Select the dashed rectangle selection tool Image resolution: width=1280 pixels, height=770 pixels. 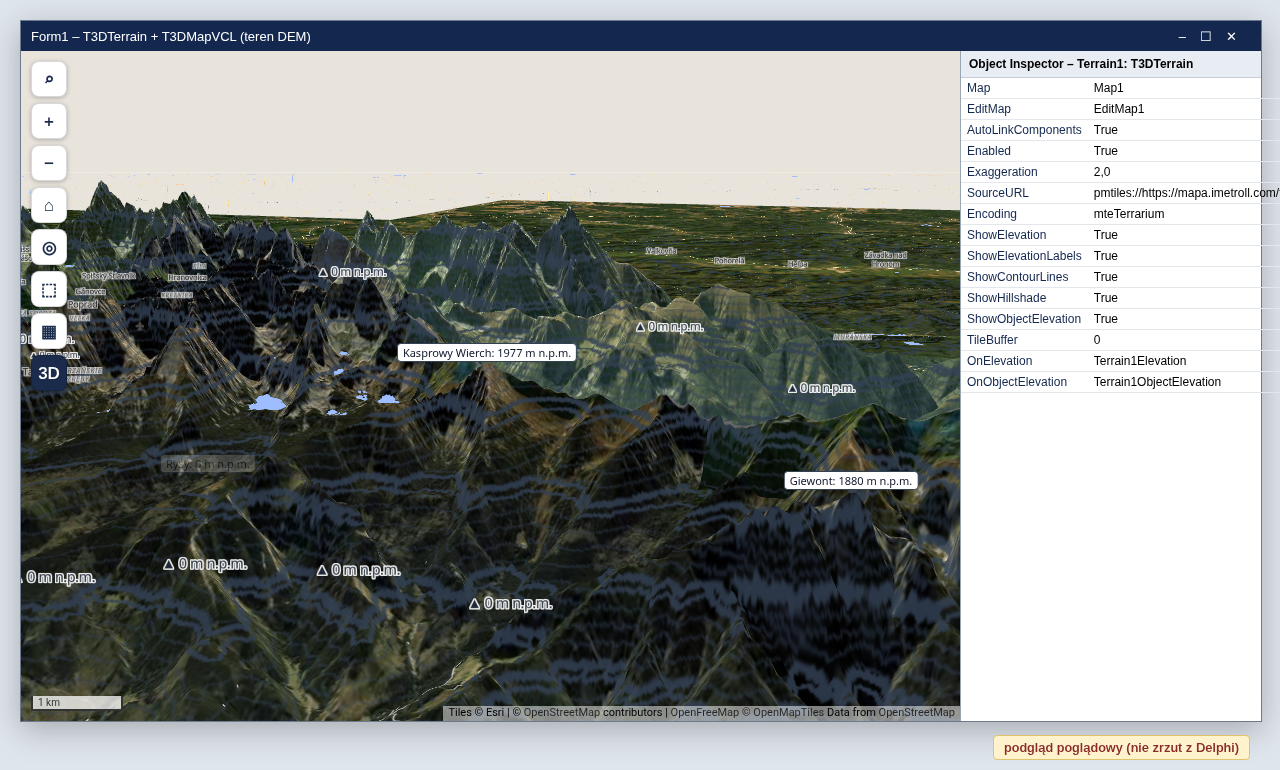49,289
